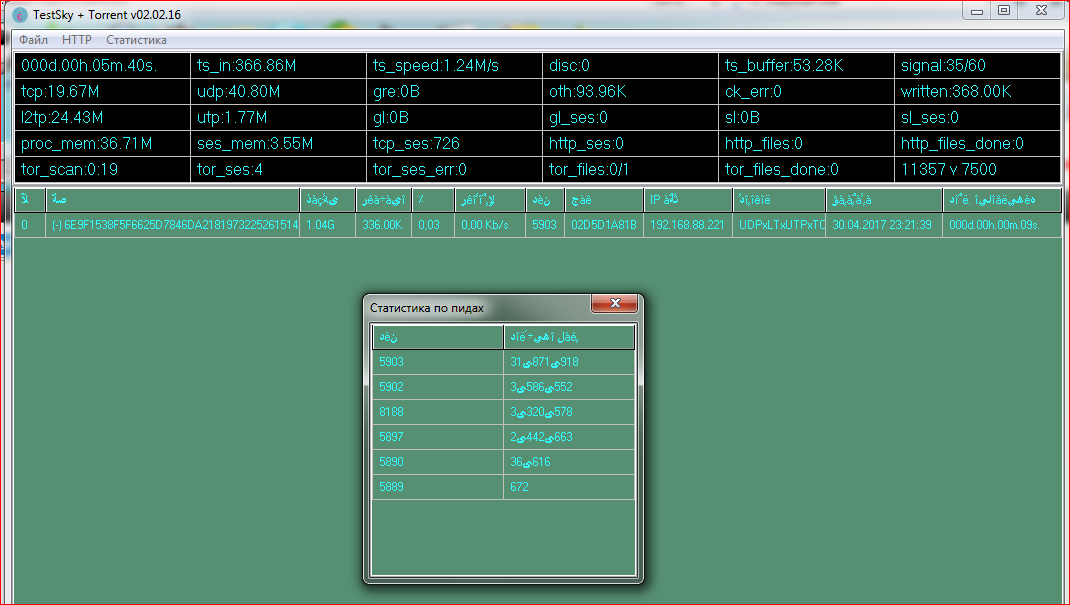Click the IP column header
The height and width of the screenshot is (605, 1070).
pos(685,200)
